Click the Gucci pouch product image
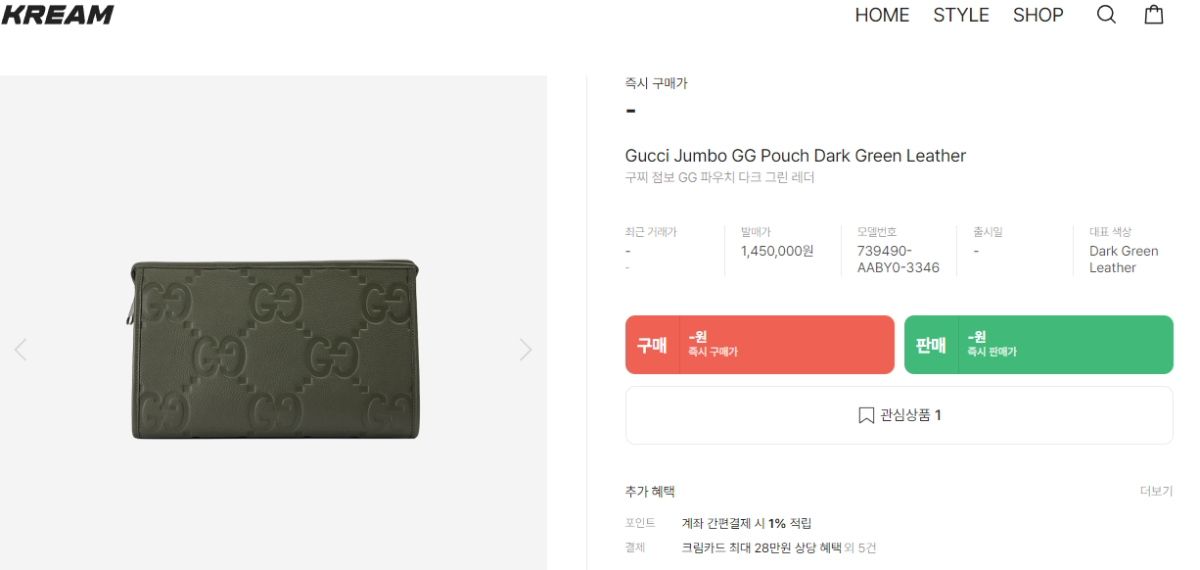 [x=275, y=350]
